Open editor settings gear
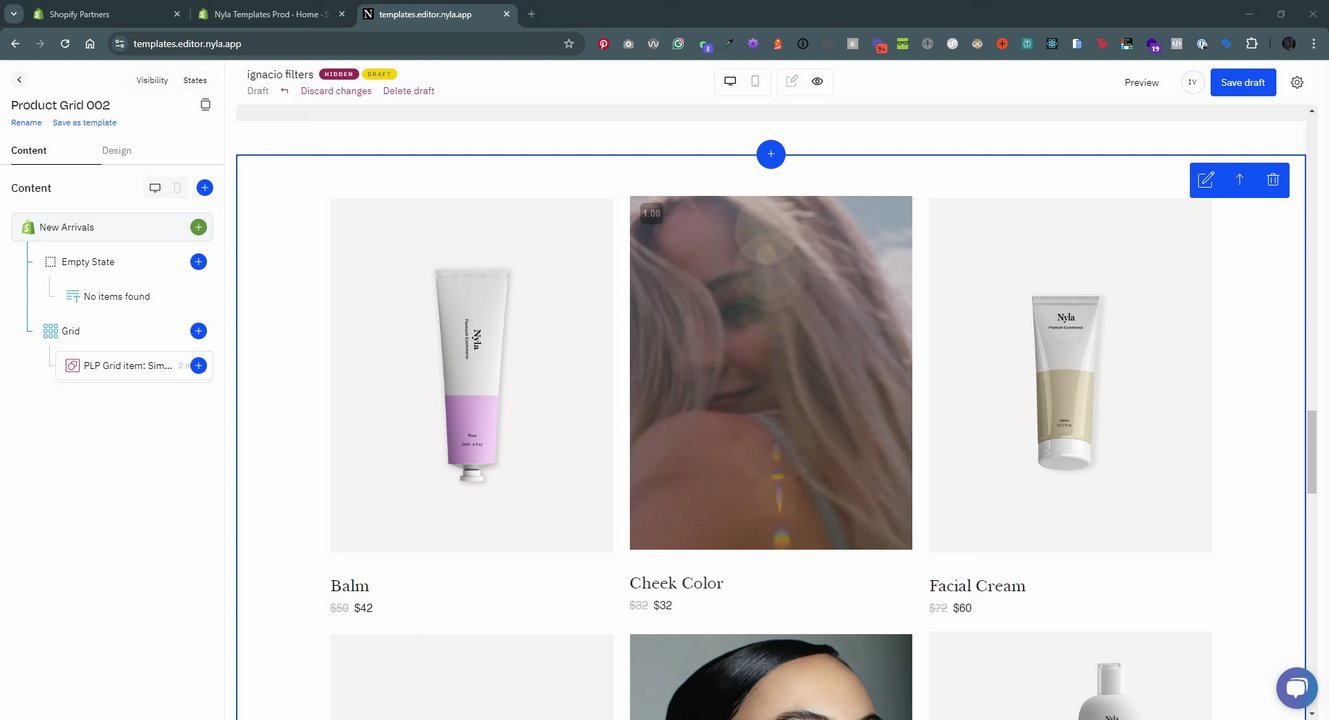 point(1297,83)
